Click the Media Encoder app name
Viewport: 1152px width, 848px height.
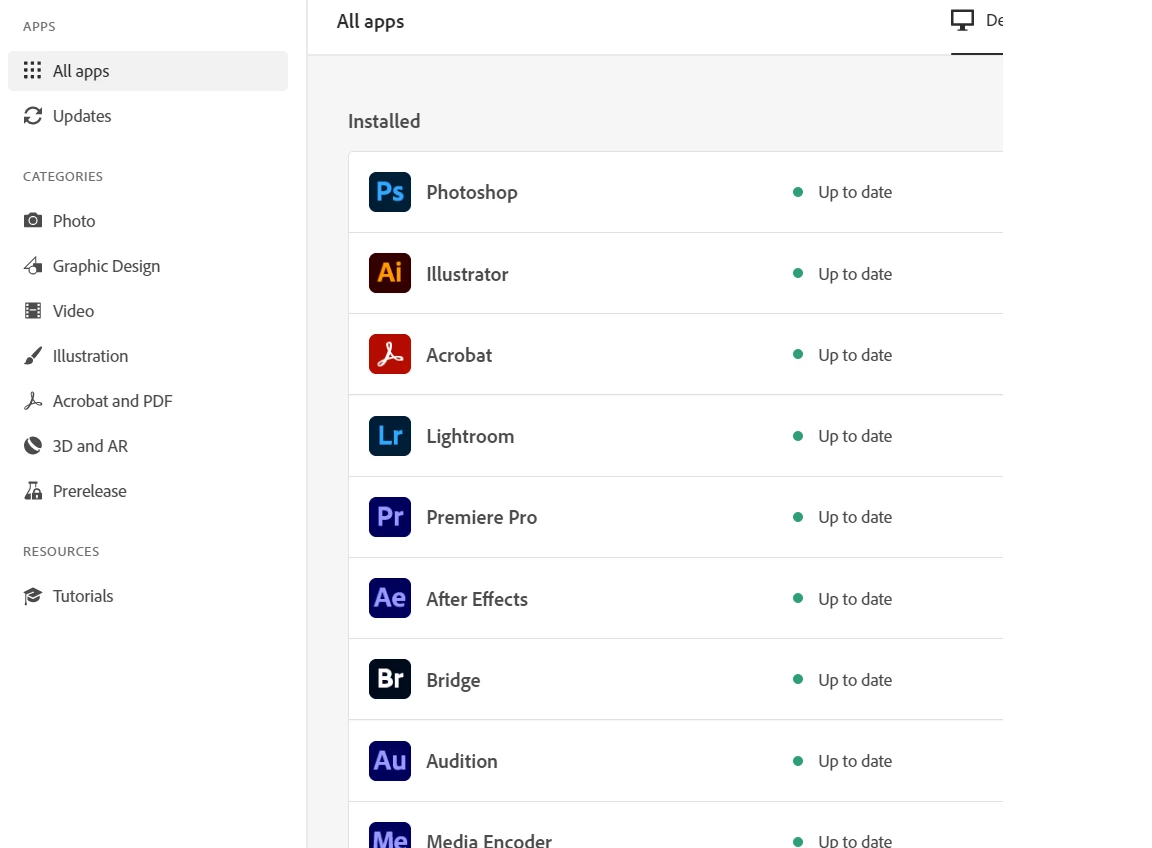[x=489, y=840]
